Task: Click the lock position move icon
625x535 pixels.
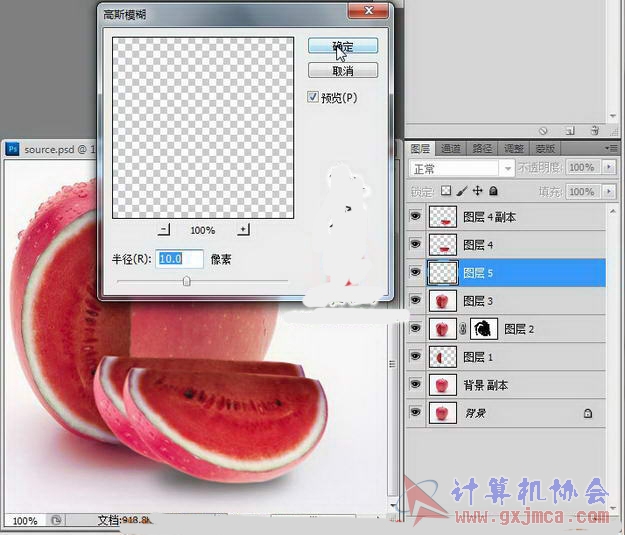Action: 478,191
